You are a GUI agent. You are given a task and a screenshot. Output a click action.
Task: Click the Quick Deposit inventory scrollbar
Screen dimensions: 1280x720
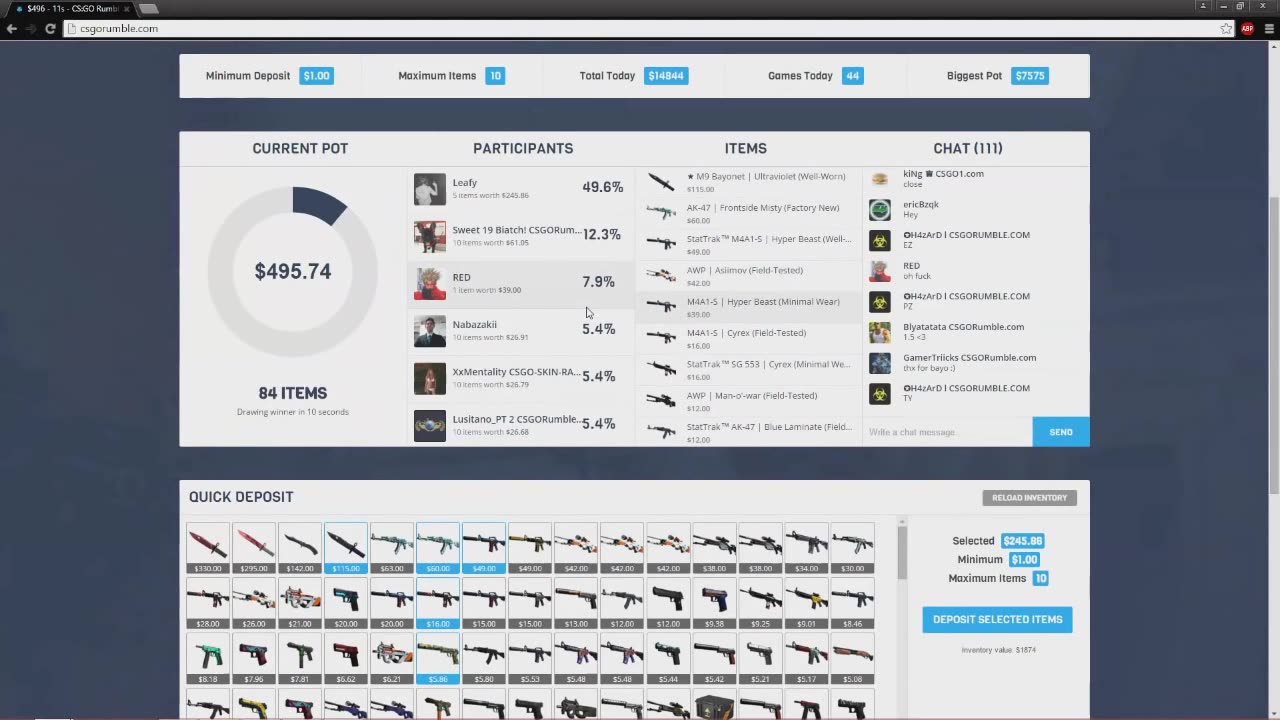click(902, 553)
